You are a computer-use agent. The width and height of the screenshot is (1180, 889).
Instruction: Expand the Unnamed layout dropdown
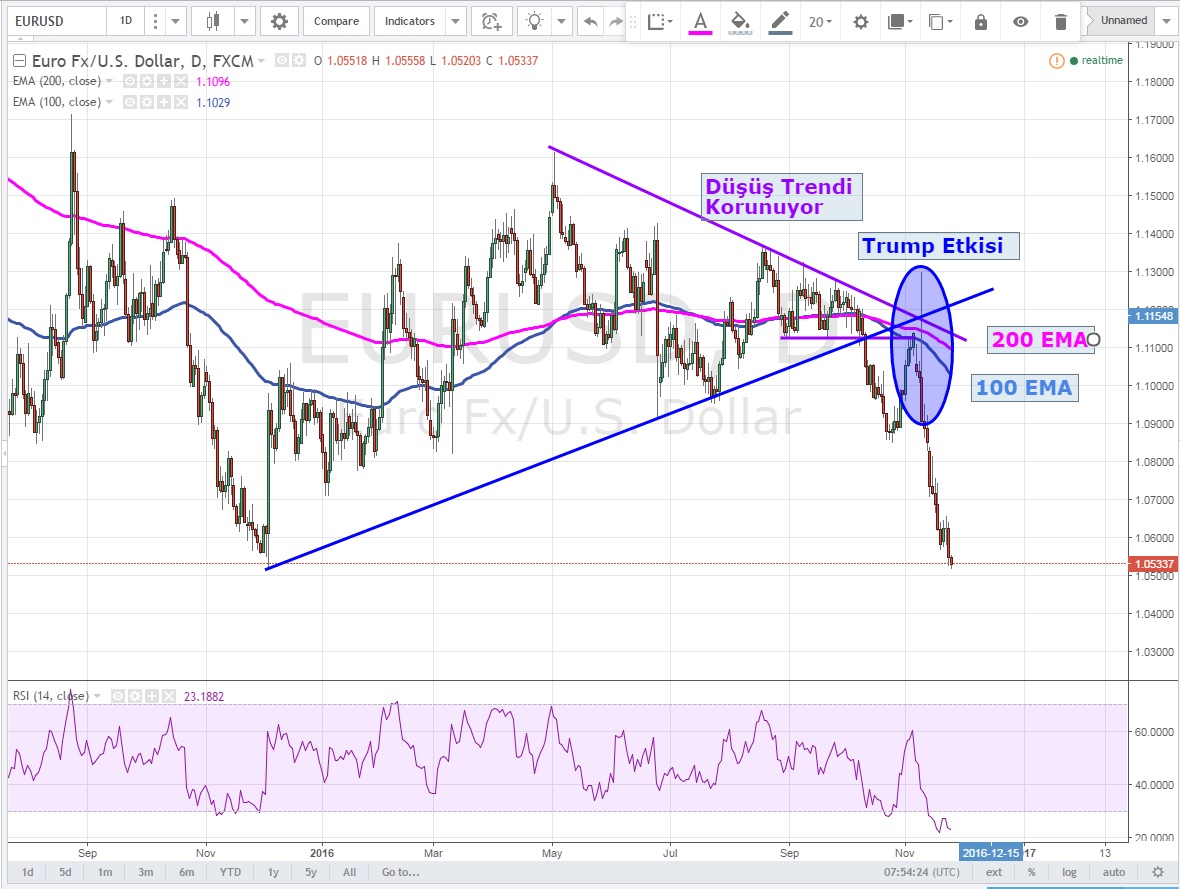pos(1165,21)
